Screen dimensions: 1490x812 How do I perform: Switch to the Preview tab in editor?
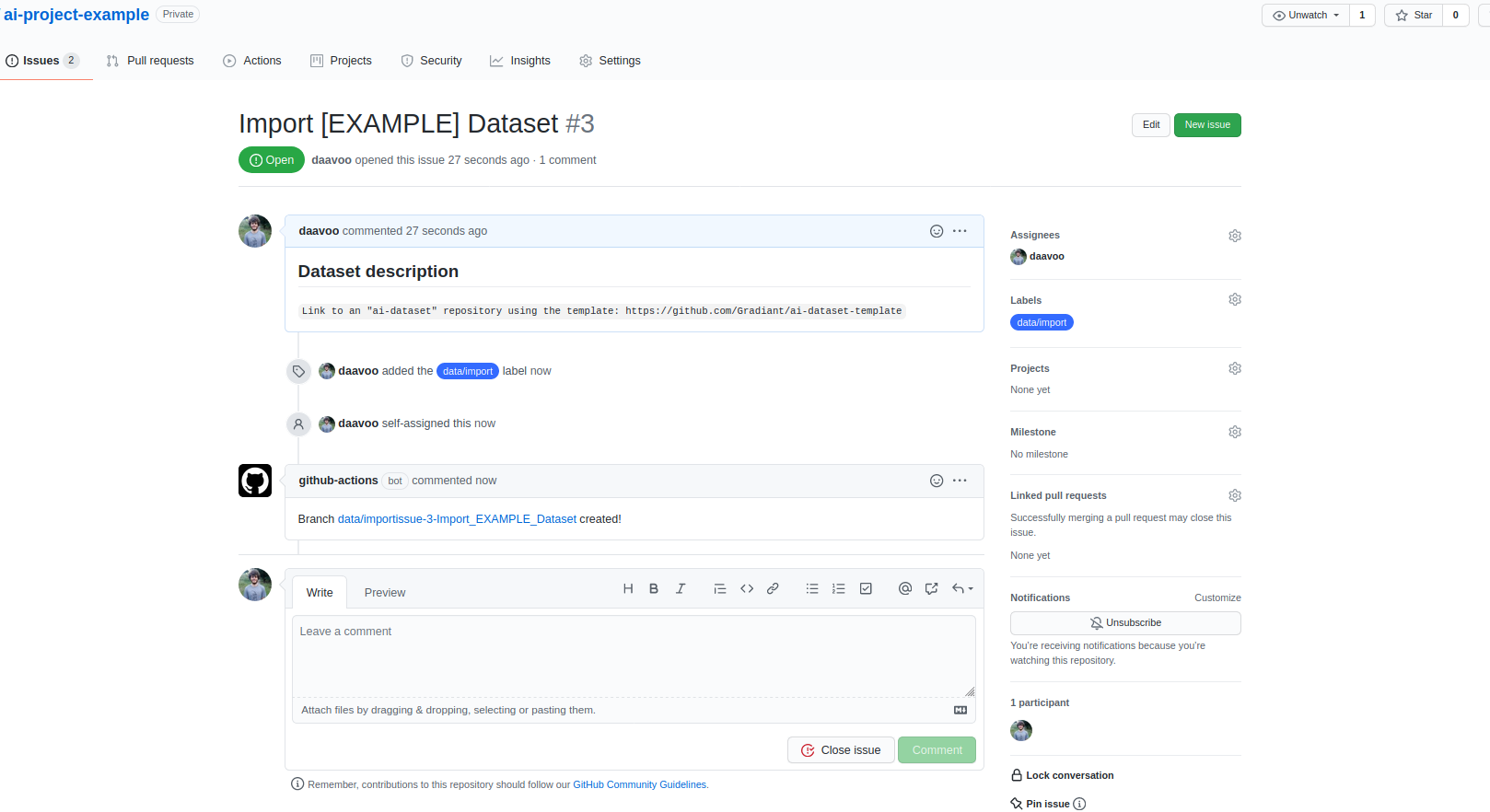click(385, 593)
